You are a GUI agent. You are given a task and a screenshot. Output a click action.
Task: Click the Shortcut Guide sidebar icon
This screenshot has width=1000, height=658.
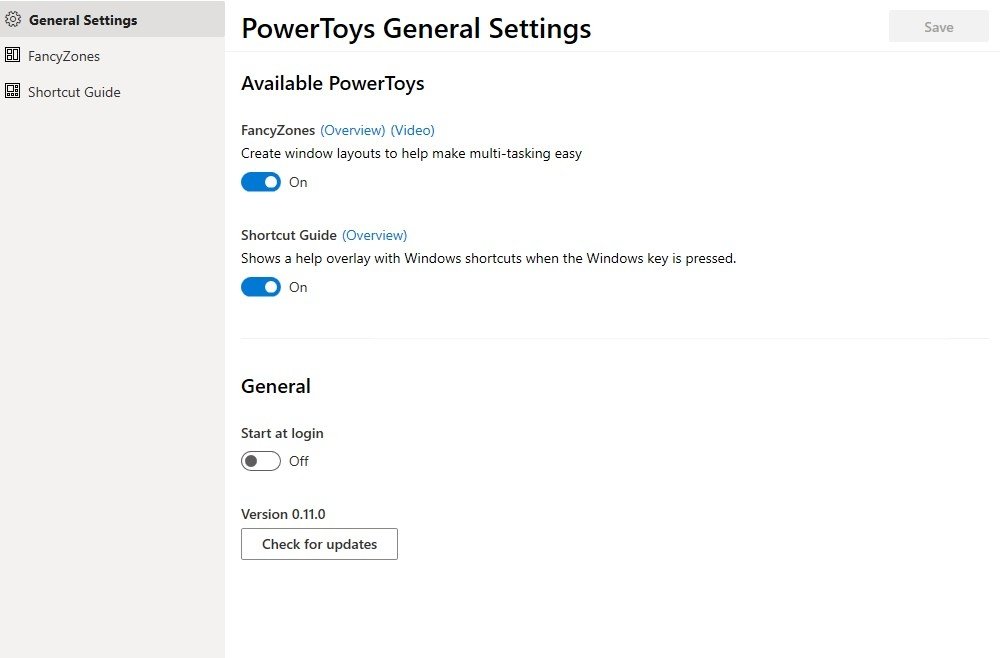coord(12,91)
